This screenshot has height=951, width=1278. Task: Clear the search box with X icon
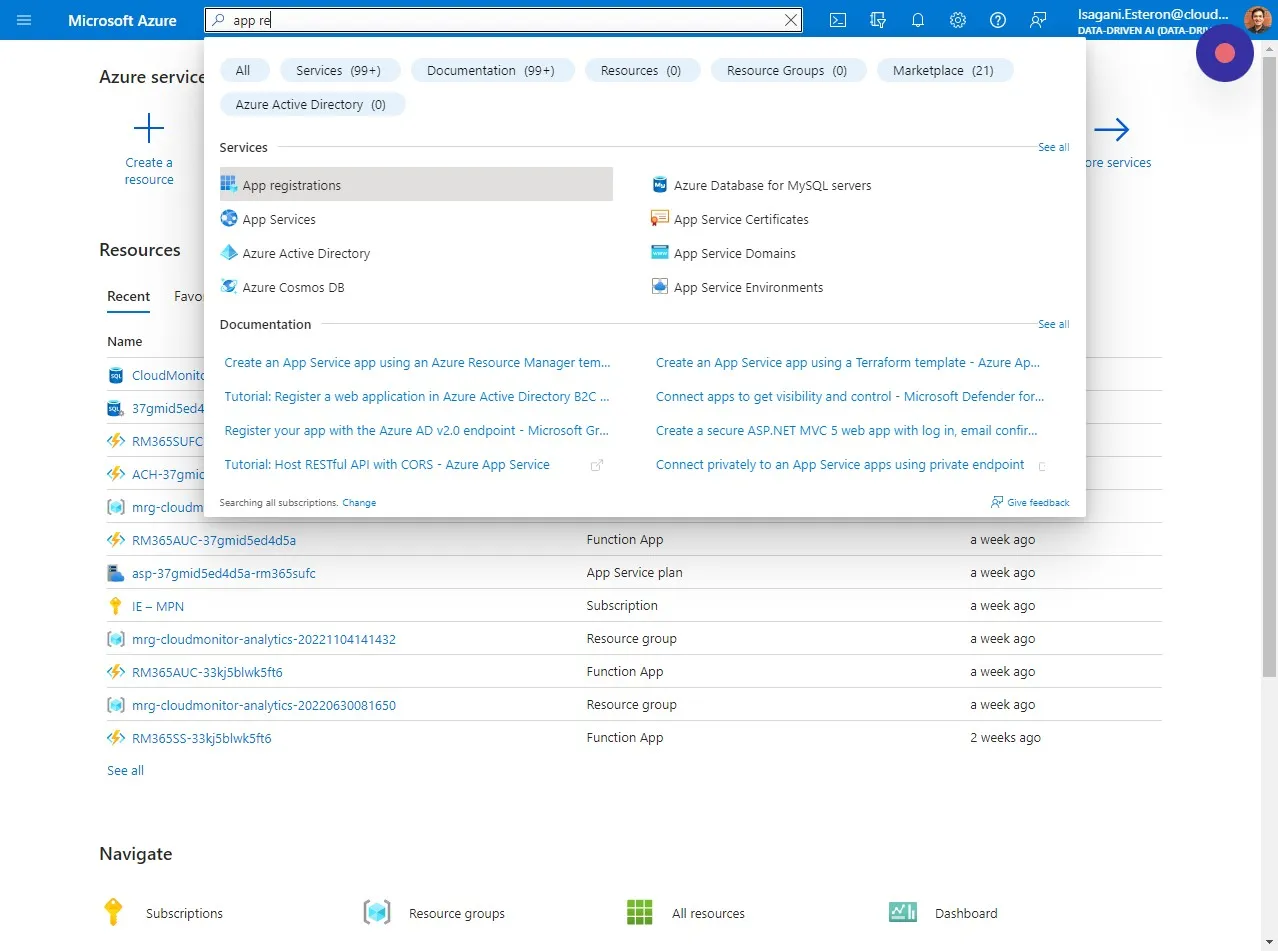point(791,20)
